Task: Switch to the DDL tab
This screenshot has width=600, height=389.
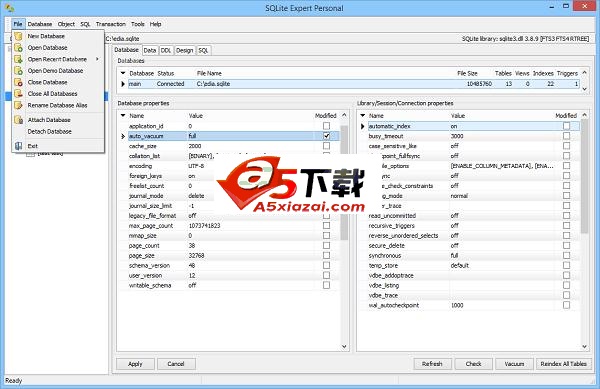Action: 166,50
